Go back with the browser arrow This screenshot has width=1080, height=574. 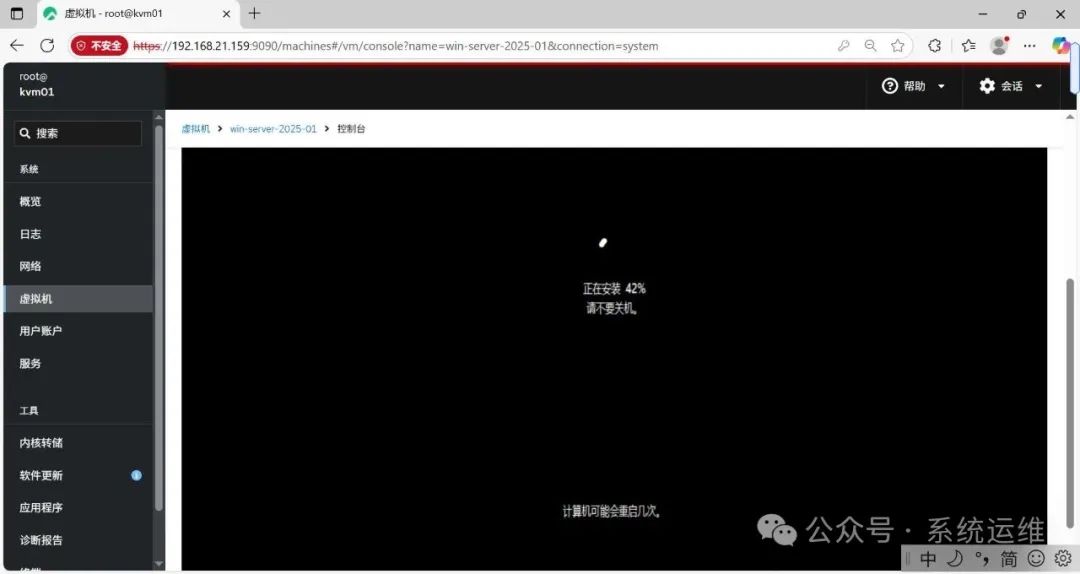[17, 45]
